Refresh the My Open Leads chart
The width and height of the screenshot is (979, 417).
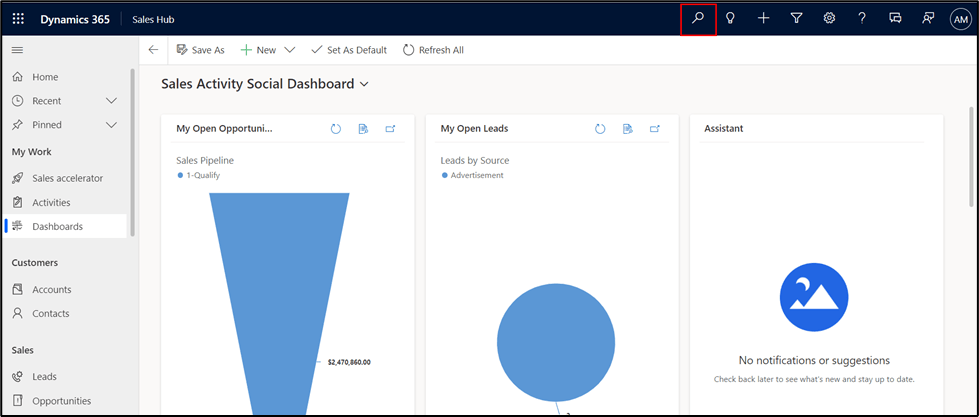(x=600, y=129)
